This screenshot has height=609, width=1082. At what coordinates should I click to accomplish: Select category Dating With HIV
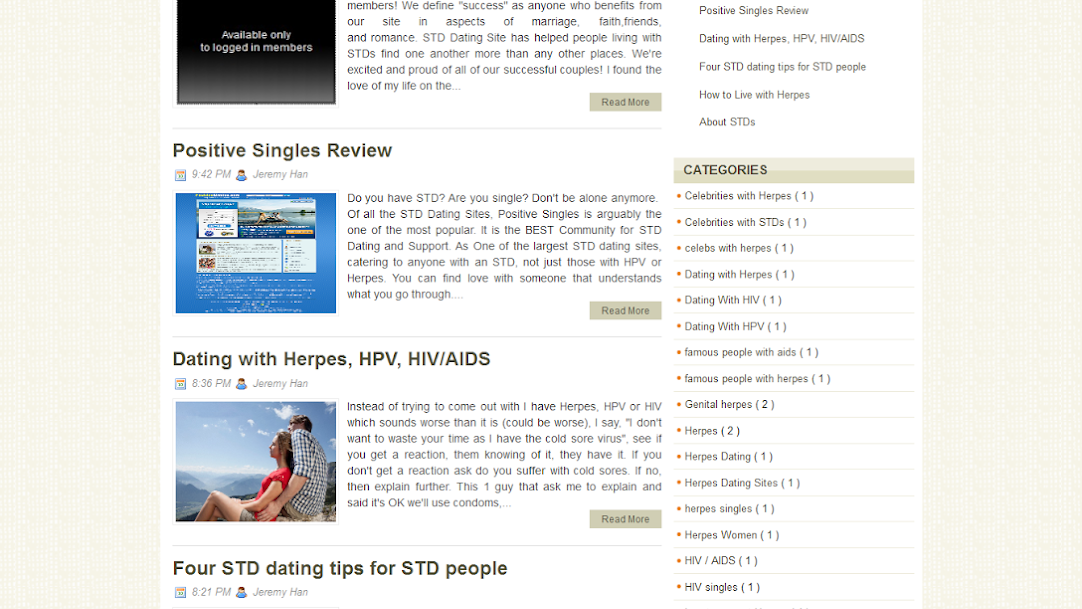pyautogui.click(x=722, y=300)
